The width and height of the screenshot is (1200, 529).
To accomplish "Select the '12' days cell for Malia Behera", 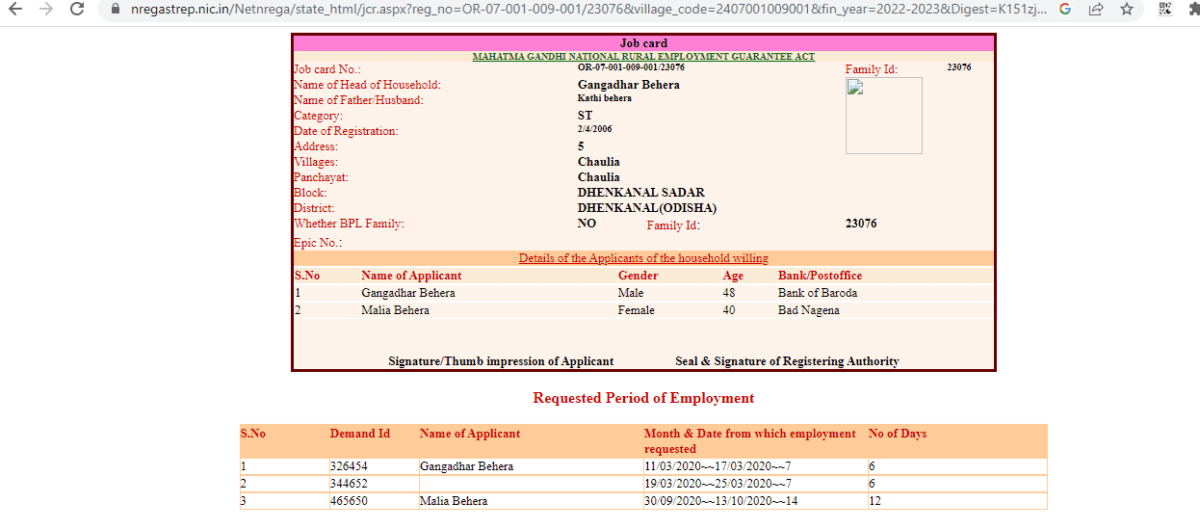I will (876, 501).
